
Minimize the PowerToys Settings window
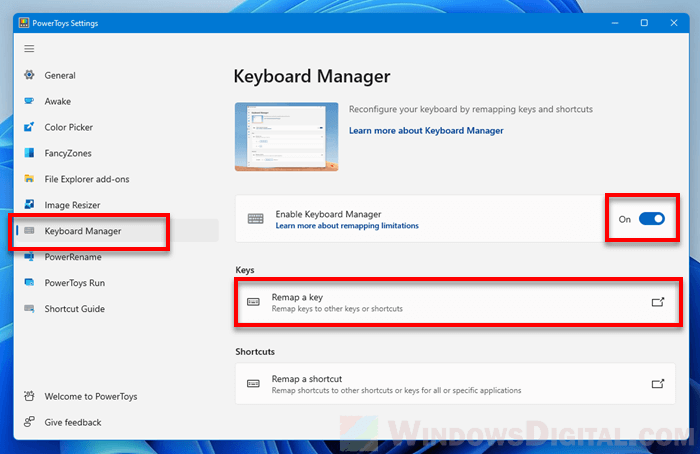click(x=615, y=23)
